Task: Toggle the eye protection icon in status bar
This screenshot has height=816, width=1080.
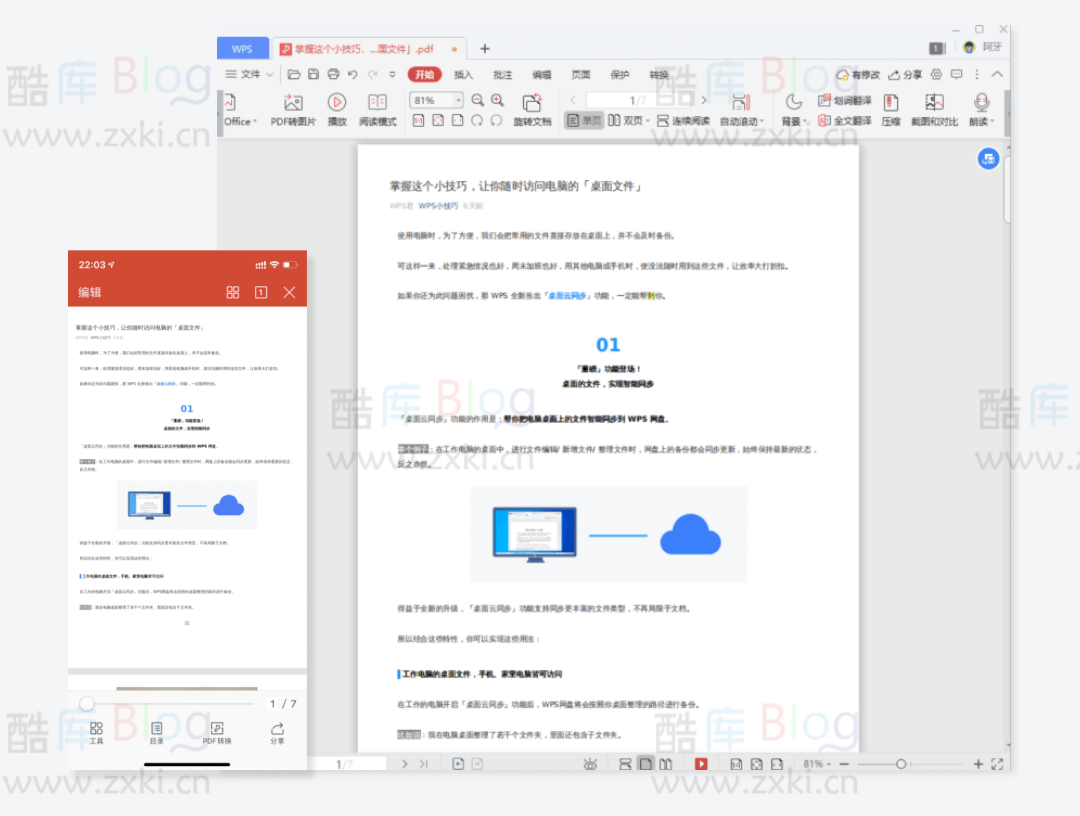Action: pyautogui.click(x=591, y=764)
